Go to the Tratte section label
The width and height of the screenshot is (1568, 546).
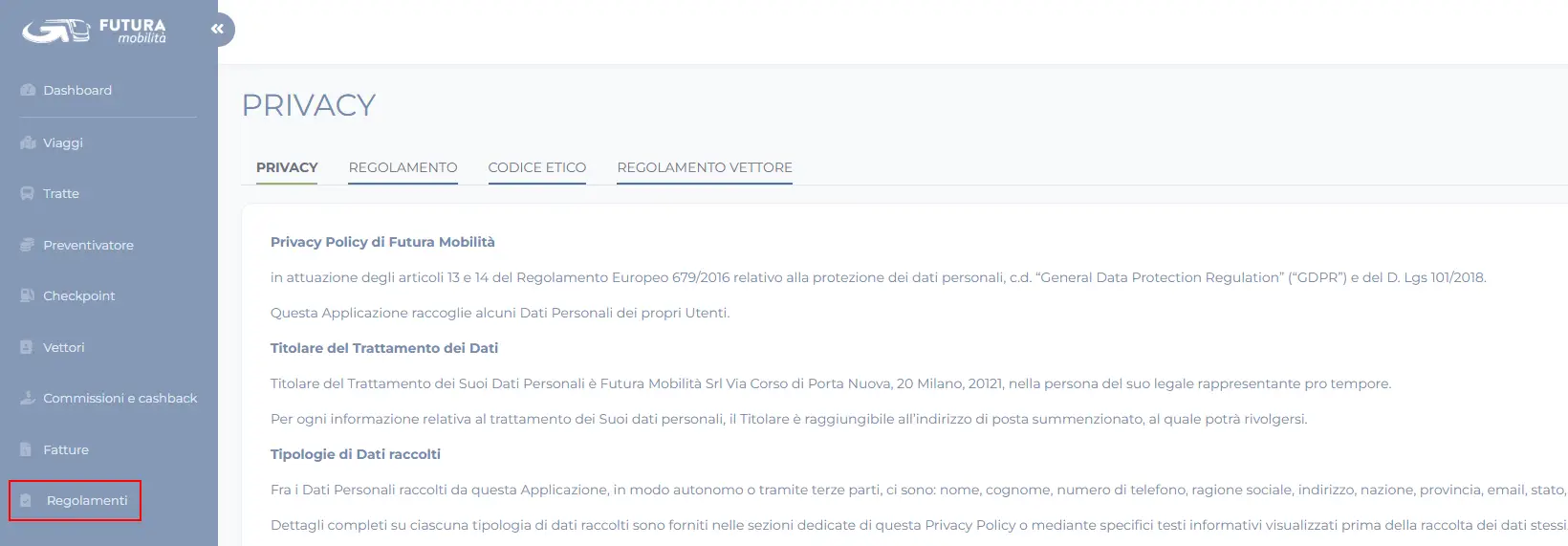pos(61,193)
